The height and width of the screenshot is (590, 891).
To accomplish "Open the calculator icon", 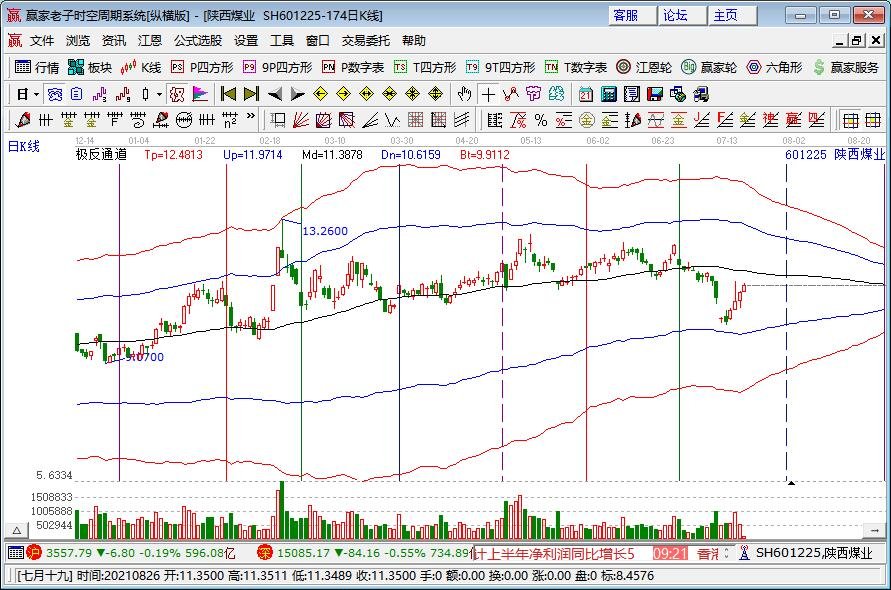I will (609, 94).
